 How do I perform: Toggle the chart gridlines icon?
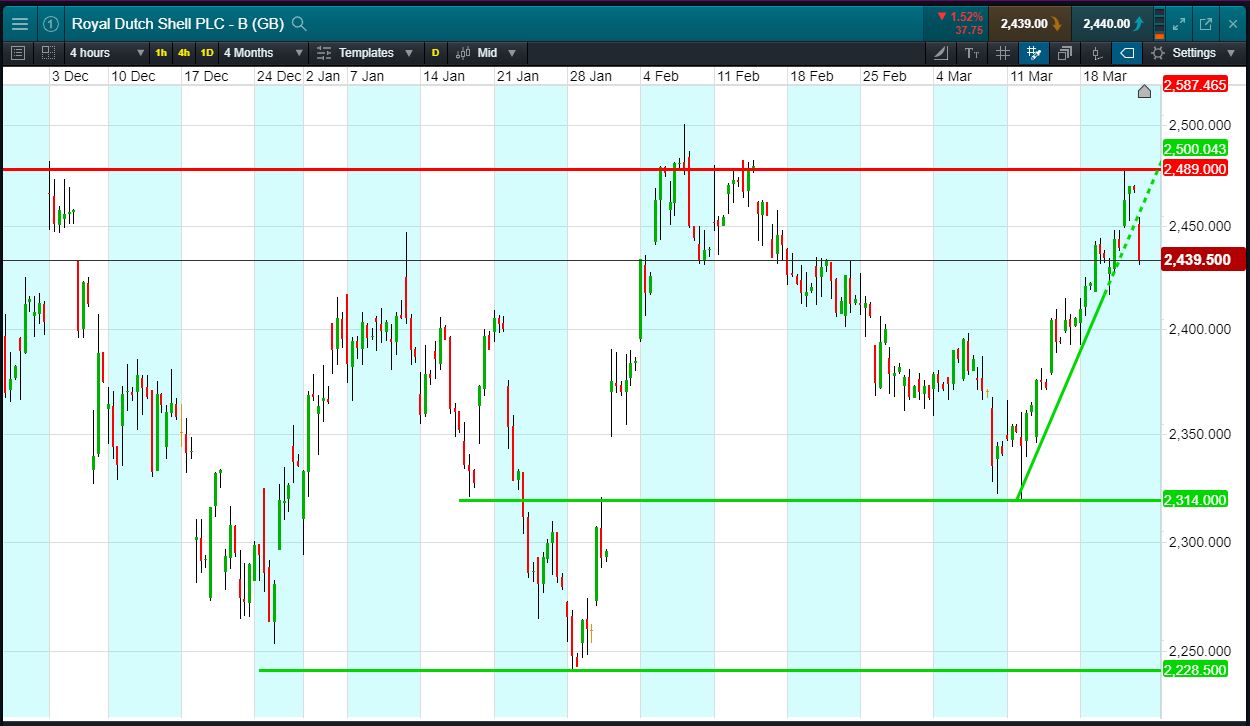pos(1004,52)
